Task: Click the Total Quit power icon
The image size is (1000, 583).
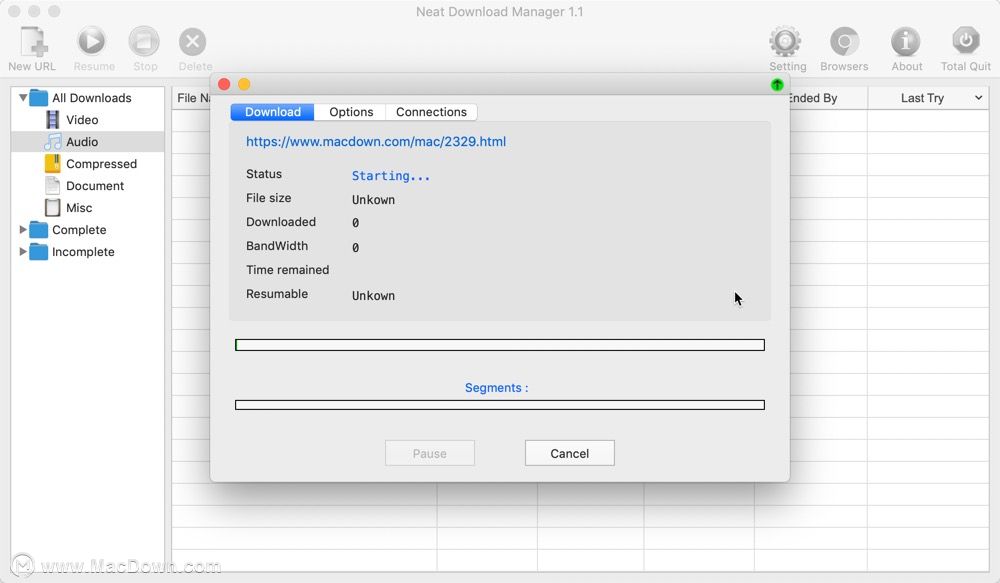Action: click(966, 41)
